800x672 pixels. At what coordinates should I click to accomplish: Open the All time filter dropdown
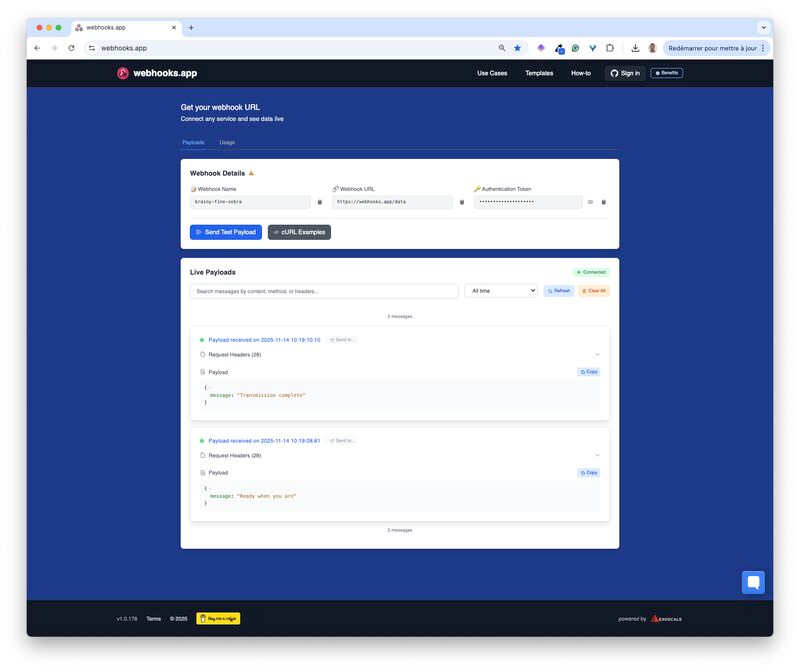(x=501, y=291)
